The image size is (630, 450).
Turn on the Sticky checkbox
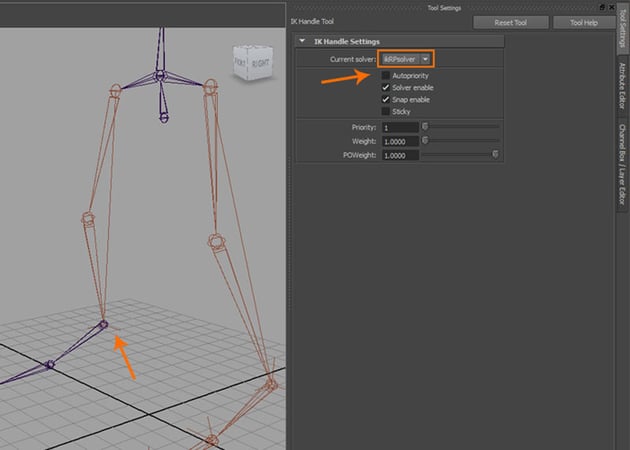point(386,112)
